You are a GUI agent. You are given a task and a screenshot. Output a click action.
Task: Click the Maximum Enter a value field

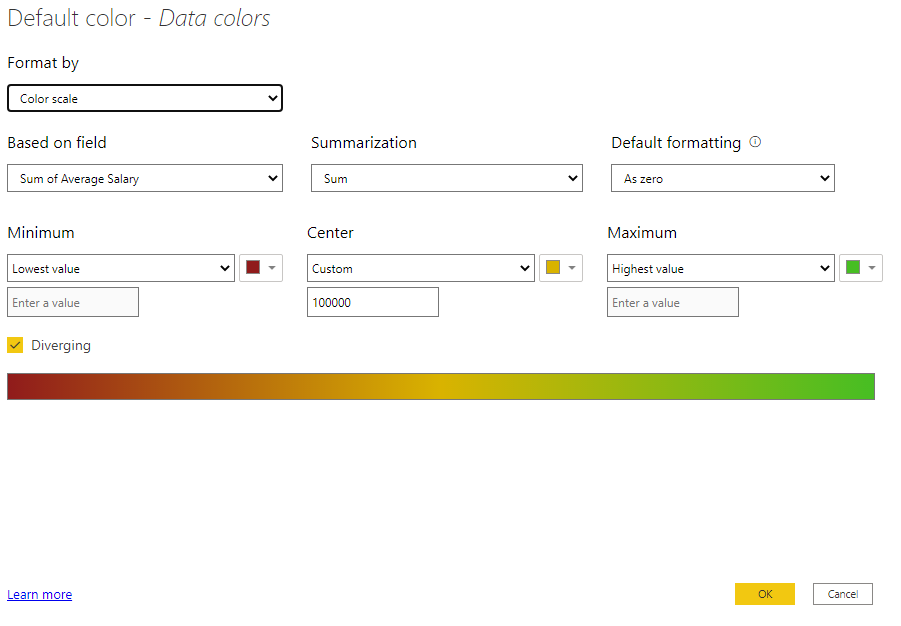click(673, 302)
